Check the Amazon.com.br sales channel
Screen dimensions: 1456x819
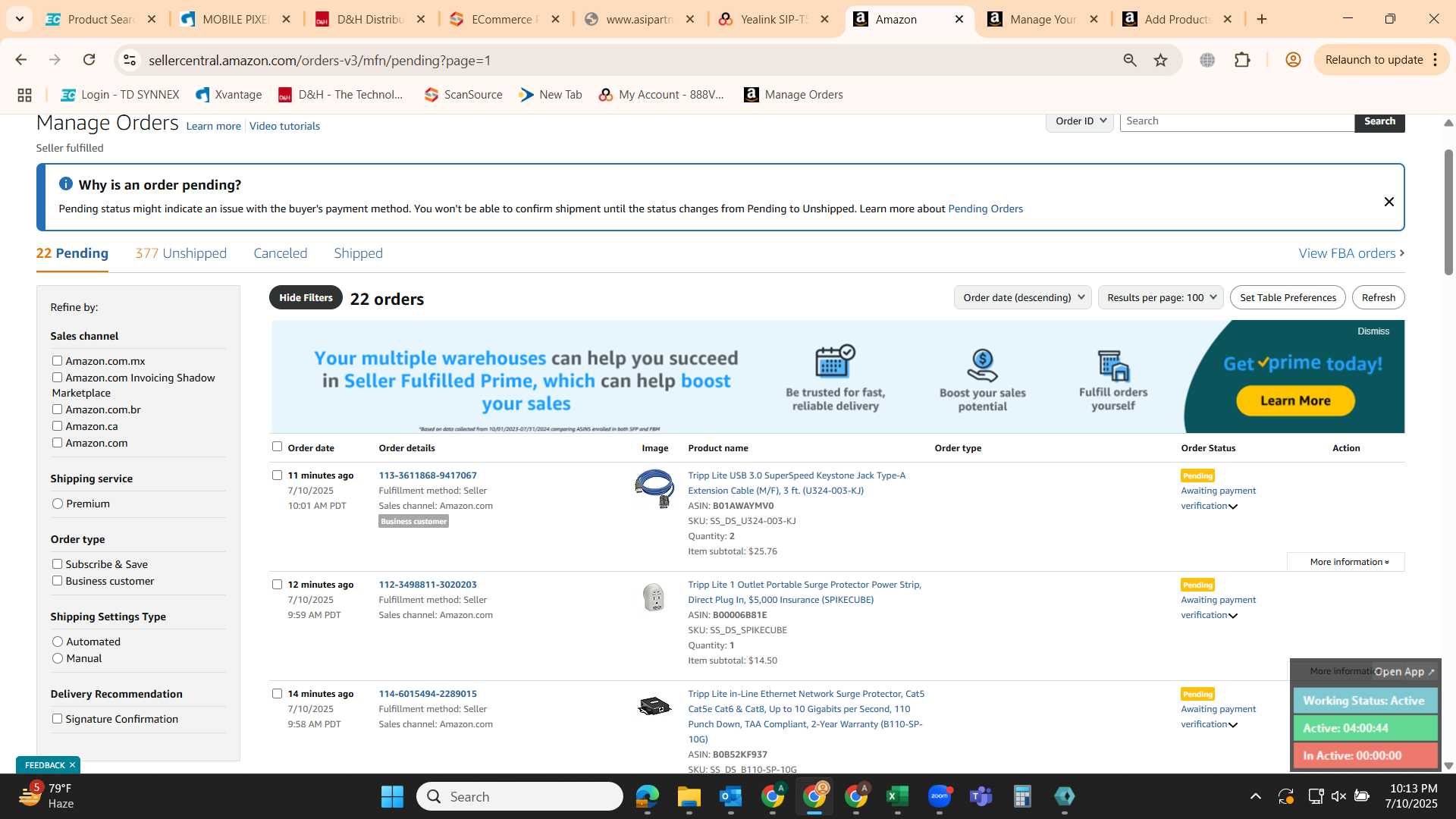(x=57, y=409)
